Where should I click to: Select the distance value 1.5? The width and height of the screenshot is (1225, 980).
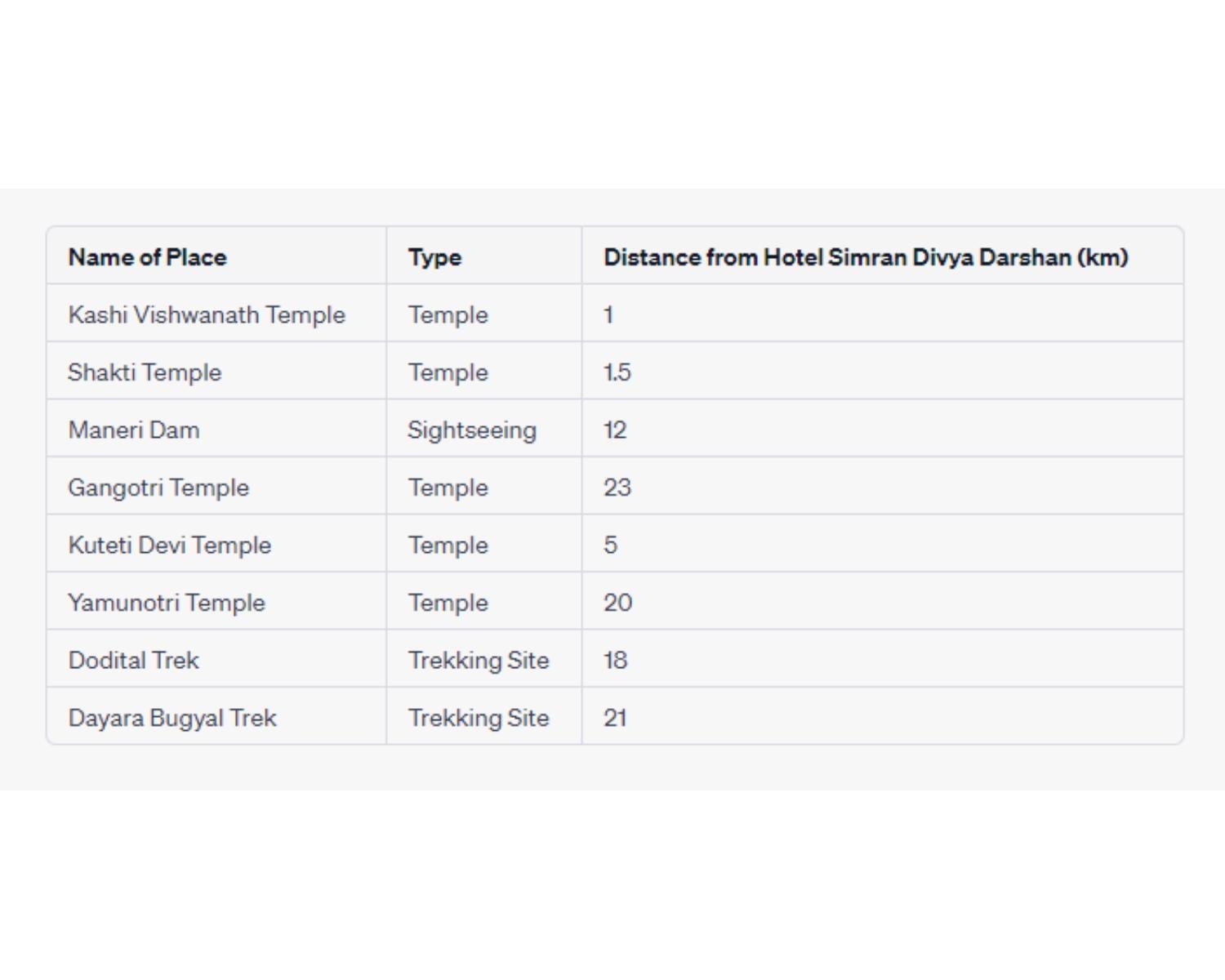[617, 372]
